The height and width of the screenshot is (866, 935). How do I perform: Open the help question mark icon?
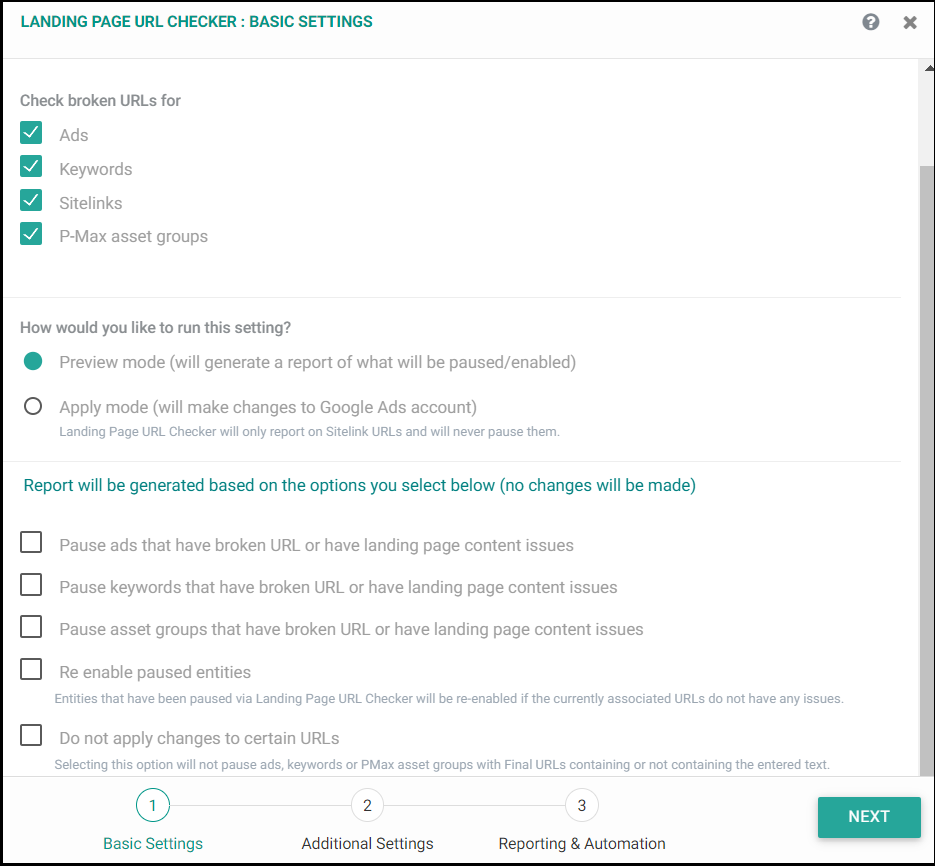871,22
